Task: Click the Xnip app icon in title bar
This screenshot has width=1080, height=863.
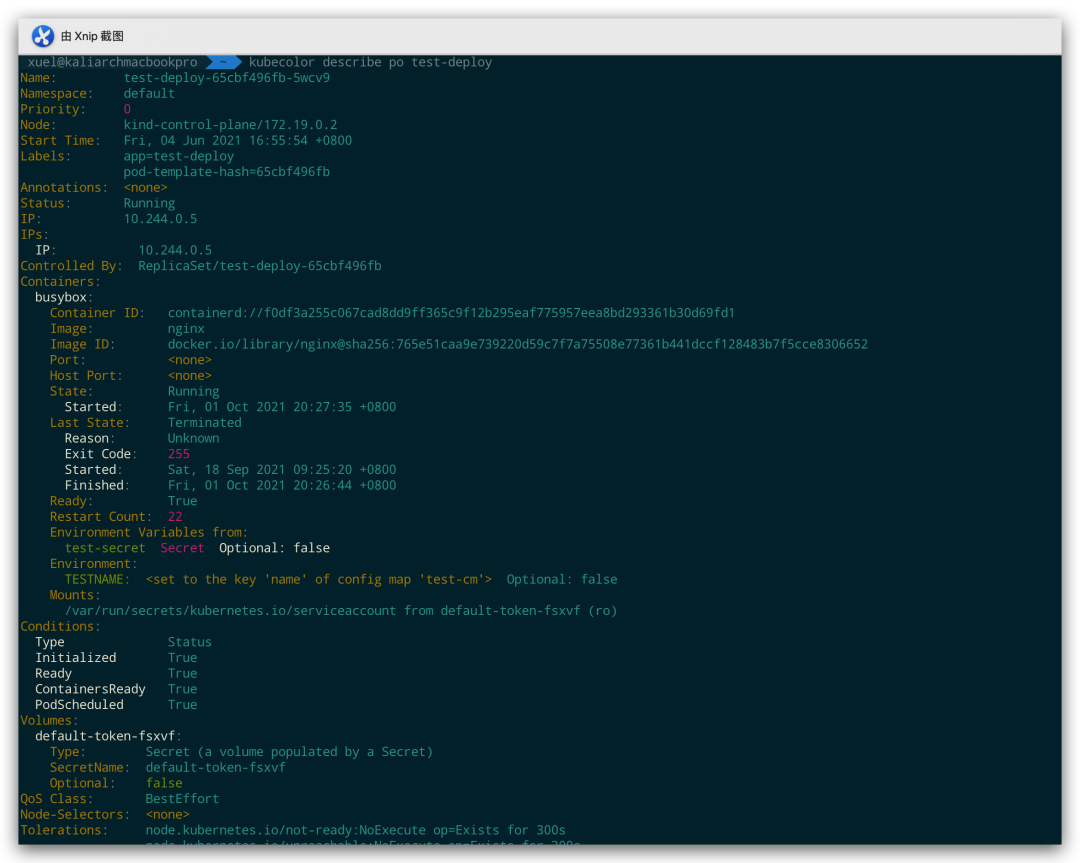Action: click(x=43, y=36)
